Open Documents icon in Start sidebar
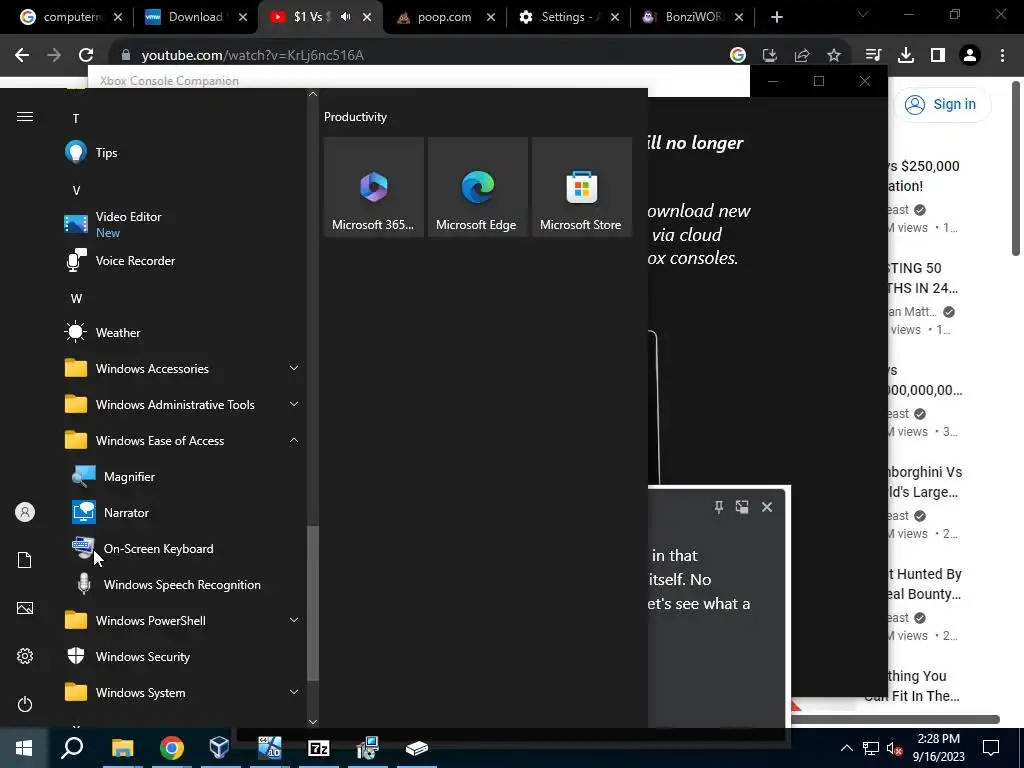The image size is (1024, 768). [x=25, y=560]
